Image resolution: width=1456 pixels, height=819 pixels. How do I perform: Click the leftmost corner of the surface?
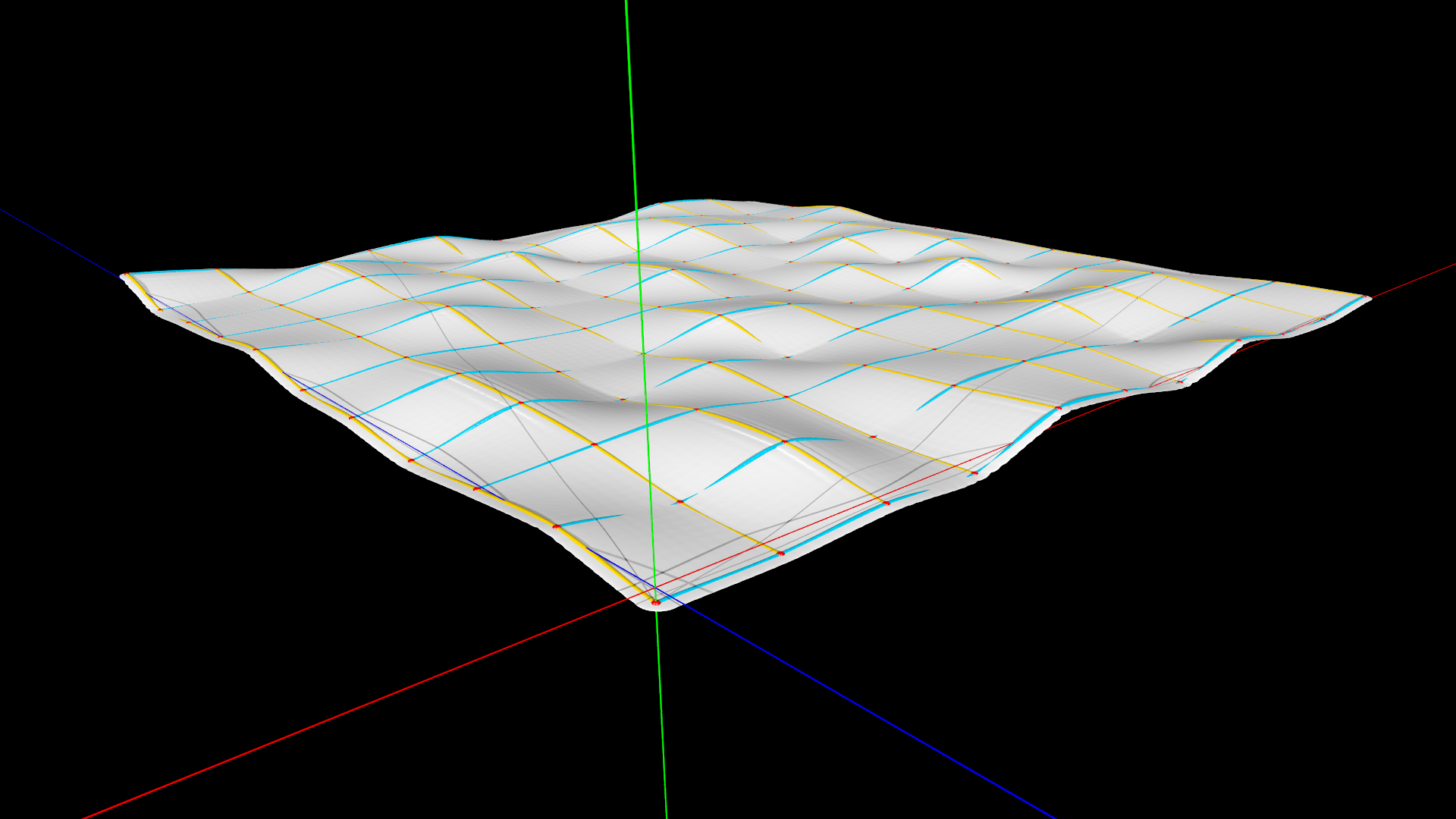click(x=124, y=276)
